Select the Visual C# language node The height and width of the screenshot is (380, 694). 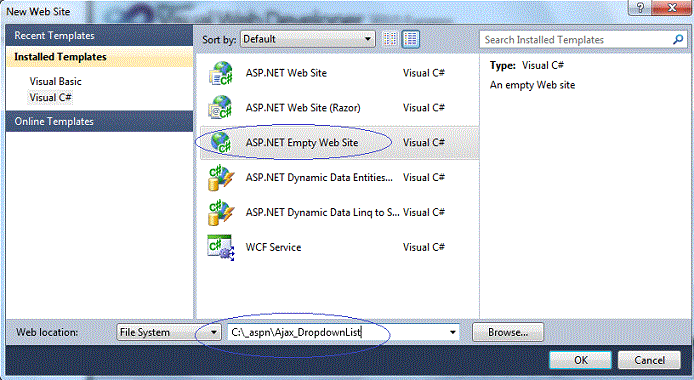click(50, 97)
